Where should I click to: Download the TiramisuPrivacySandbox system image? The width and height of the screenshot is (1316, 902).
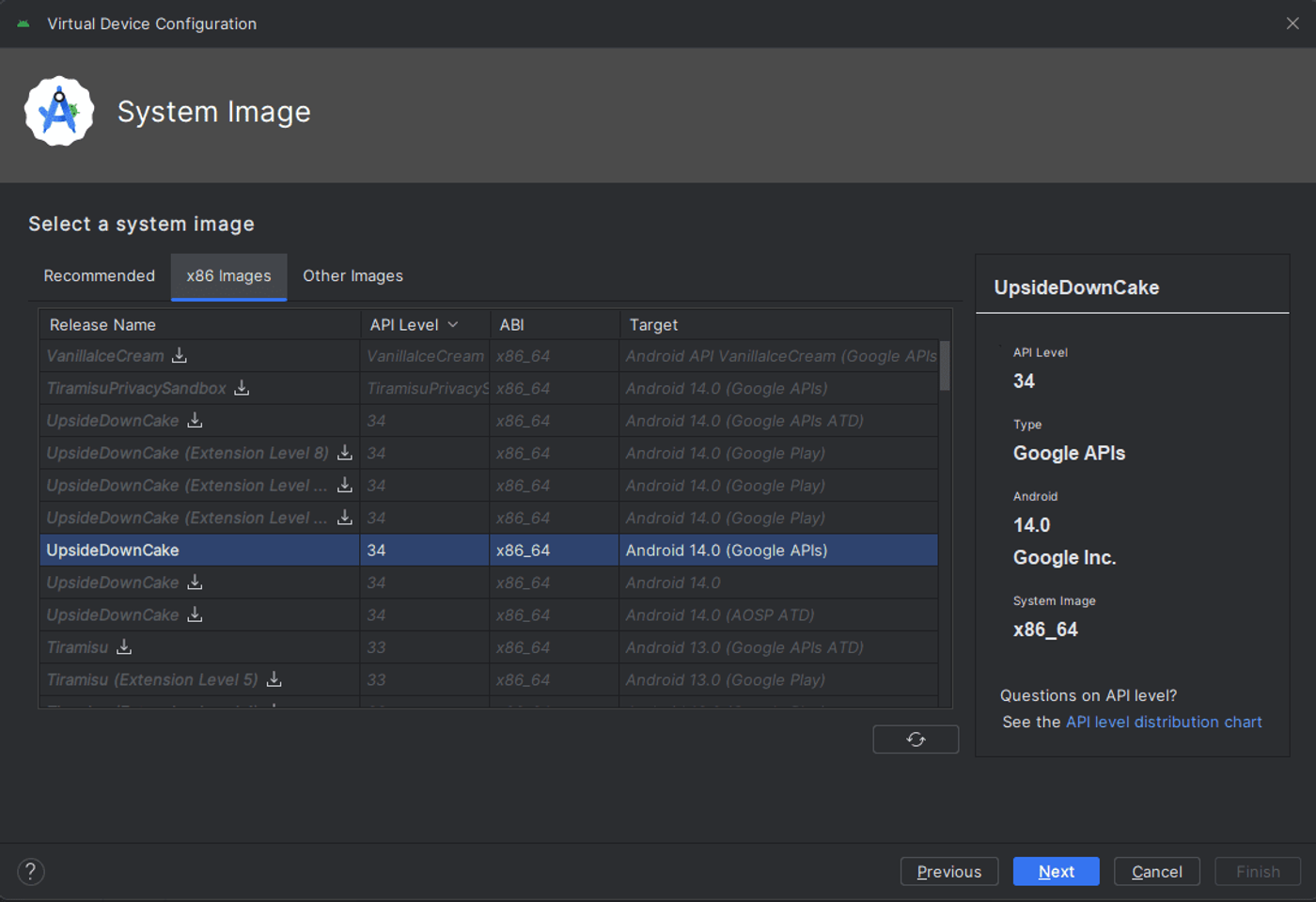(x=242, y=387)
